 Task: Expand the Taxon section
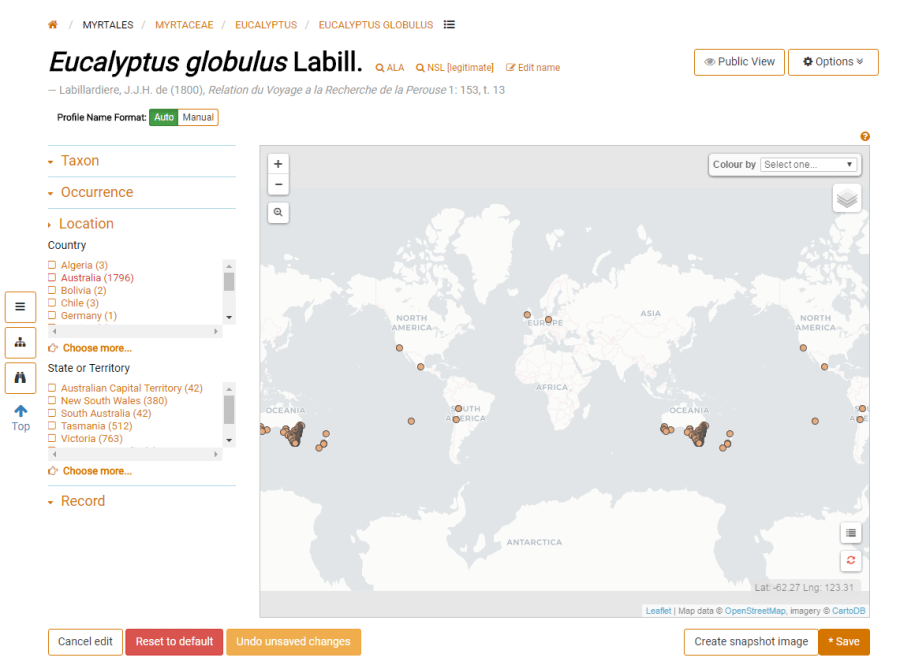(x=79, y=161)
